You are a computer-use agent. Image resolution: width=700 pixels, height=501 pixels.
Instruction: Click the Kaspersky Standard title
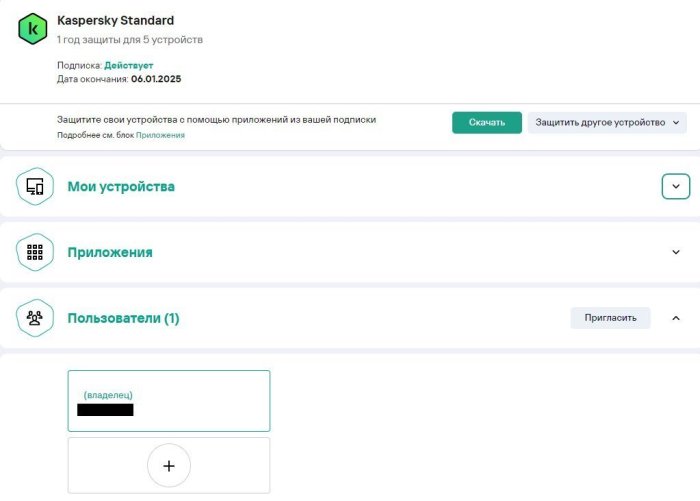tap(115, 20)
